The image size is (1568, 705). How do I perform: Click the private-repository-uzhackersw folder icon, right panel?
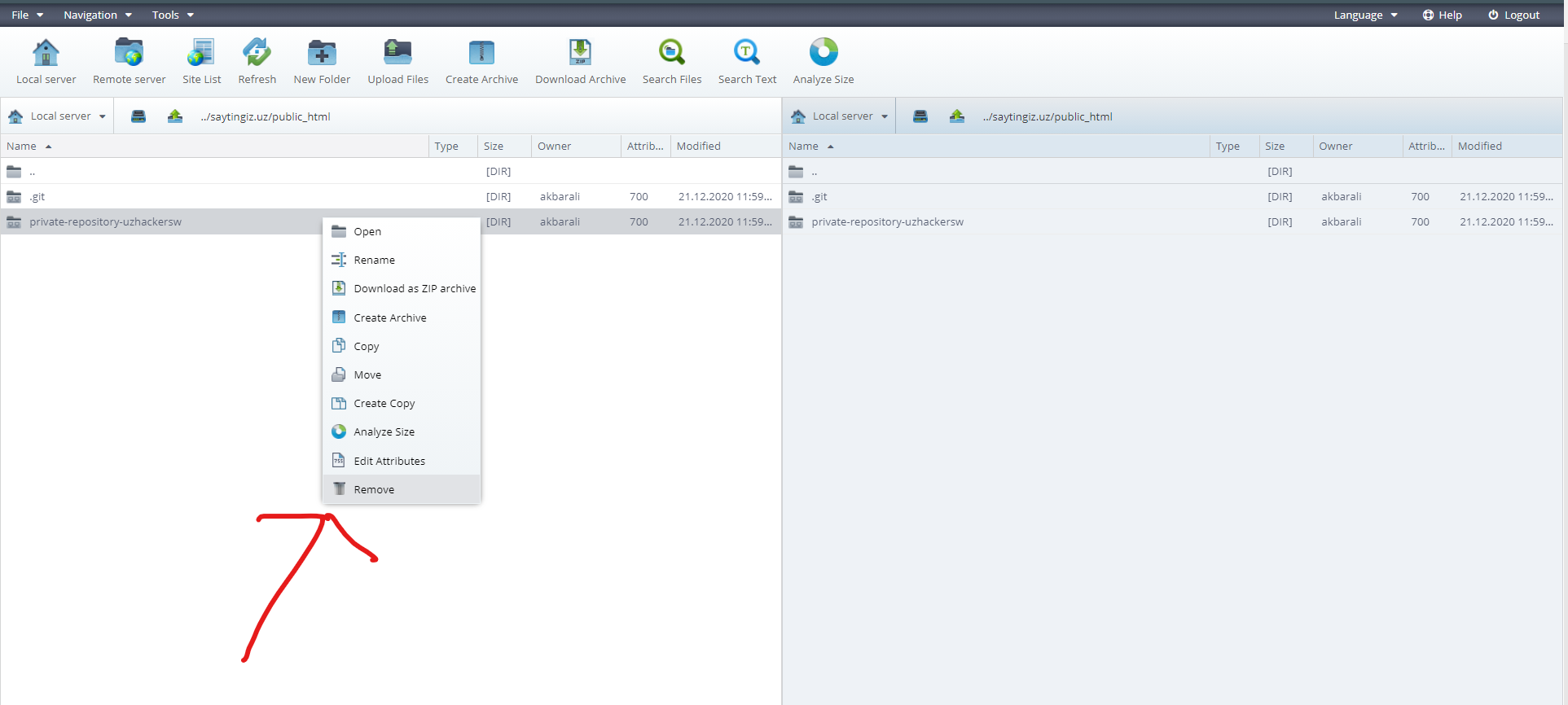pos(796,221)
